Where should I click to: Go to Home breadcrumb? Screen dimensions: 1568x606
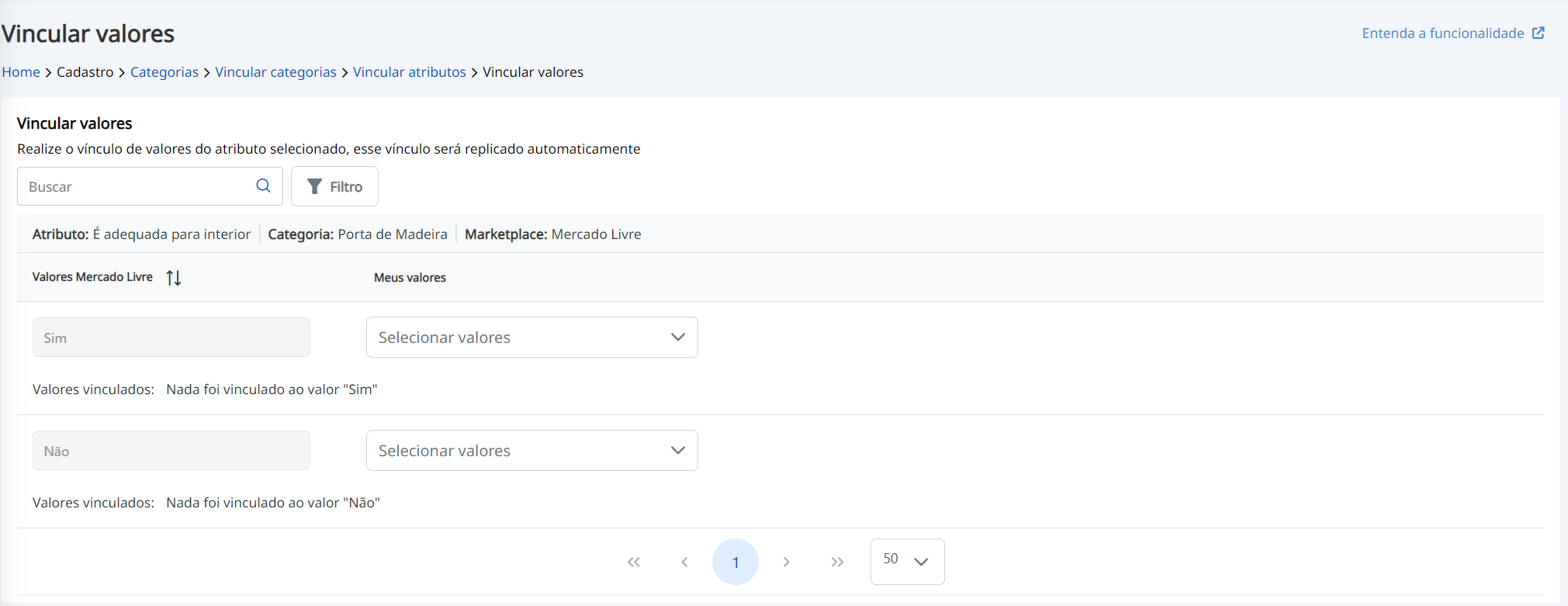21,72
